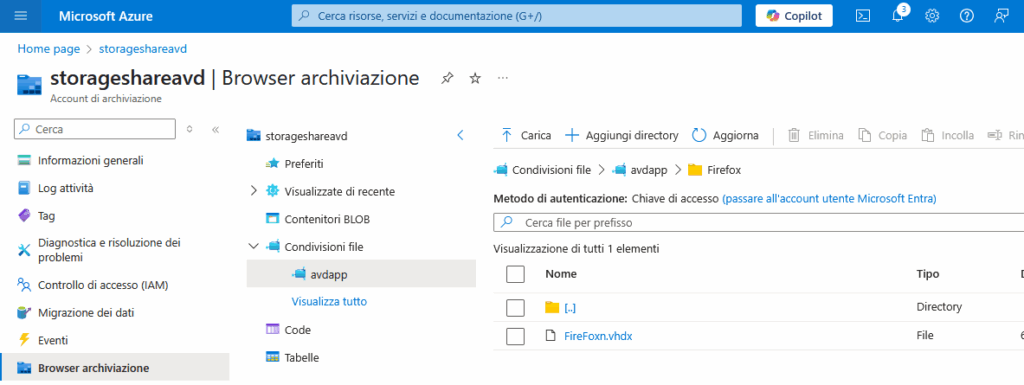The height and width of the screenshot is (385, 1024).
Task: Check the parent directory [..] row checkbox
Action: click(515, 308)
